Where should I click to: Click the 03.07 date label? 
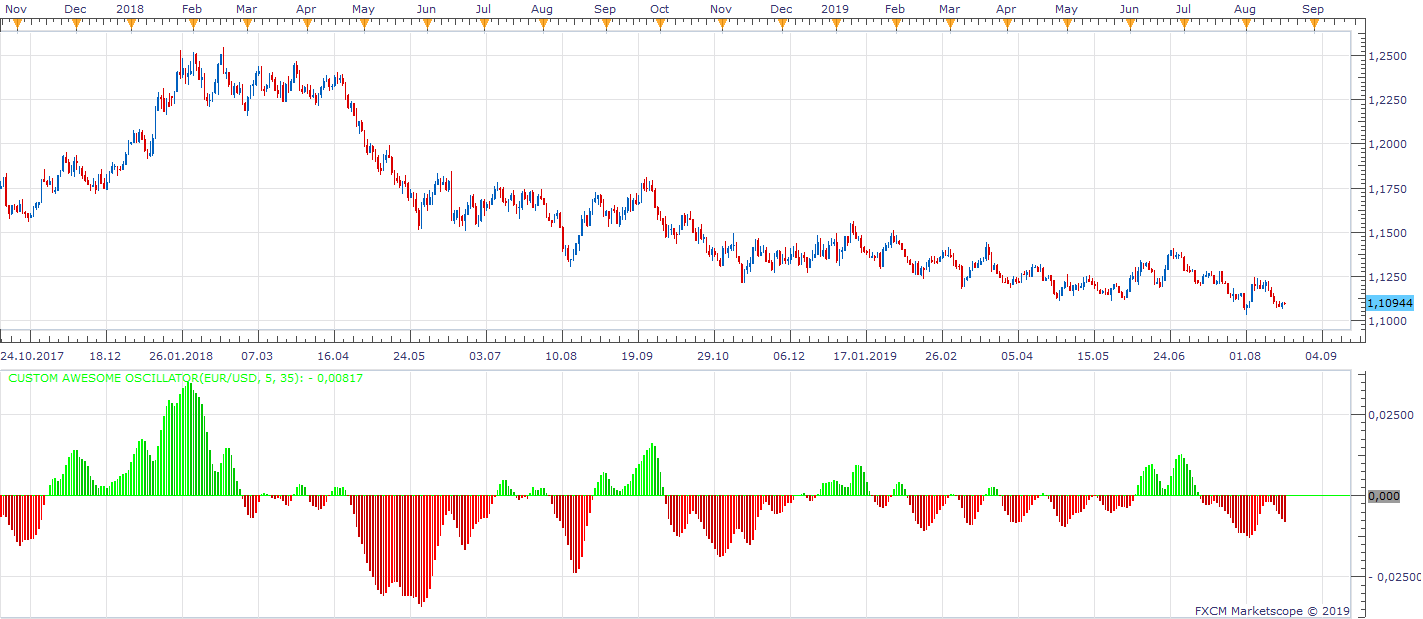(x=485, y=356)
